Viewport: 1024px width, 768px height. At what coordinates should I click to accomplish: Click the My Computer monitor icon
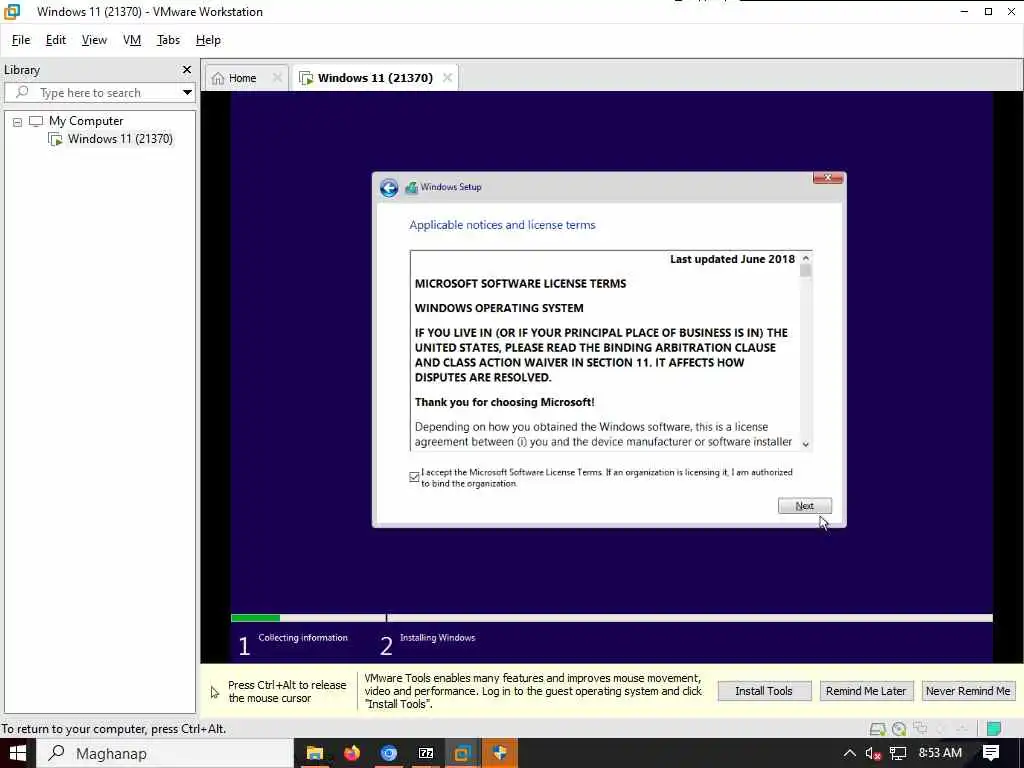(36, 121)
